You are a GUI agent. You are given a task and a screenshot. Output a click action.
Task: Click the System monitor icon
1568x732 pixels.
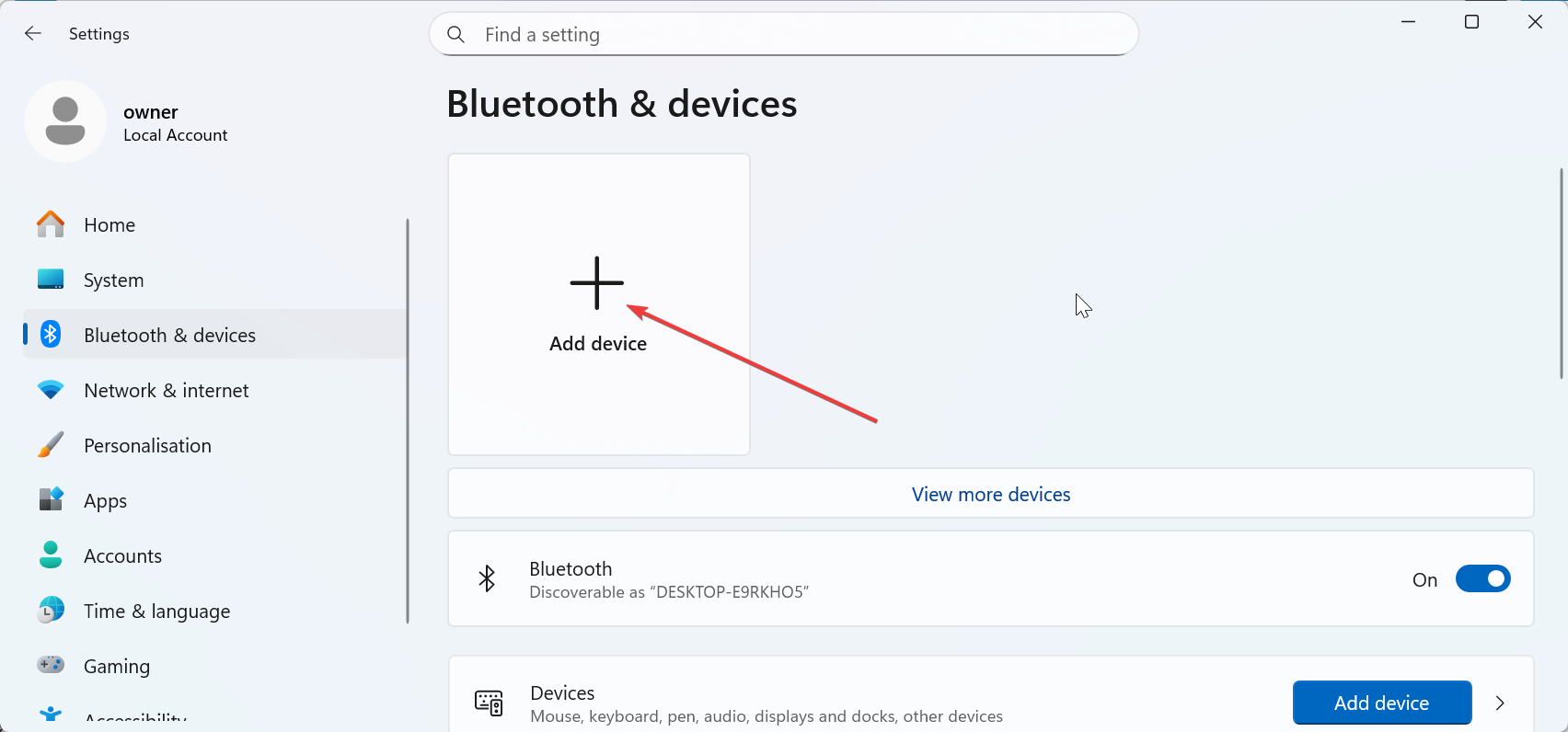click(51, 280)
